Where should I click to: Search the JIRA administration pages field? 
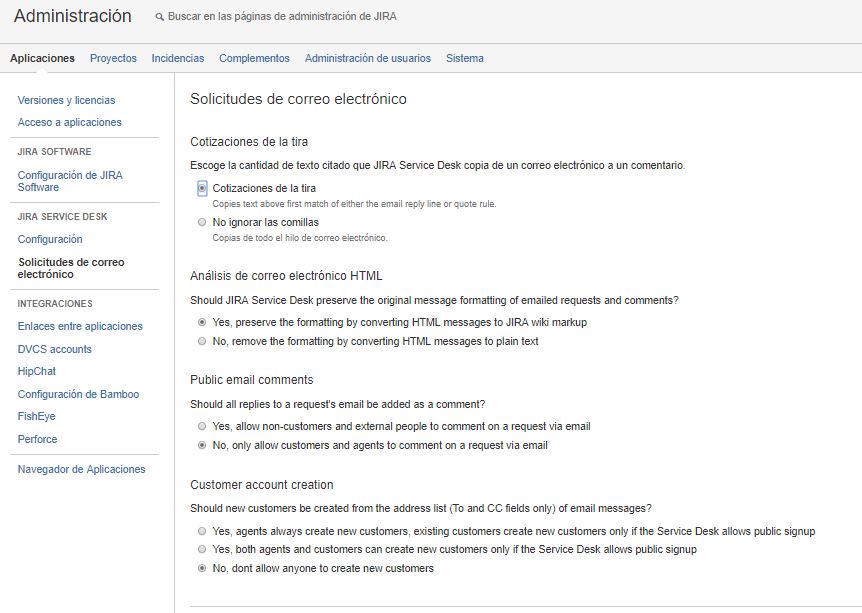[x=282, y=16]
